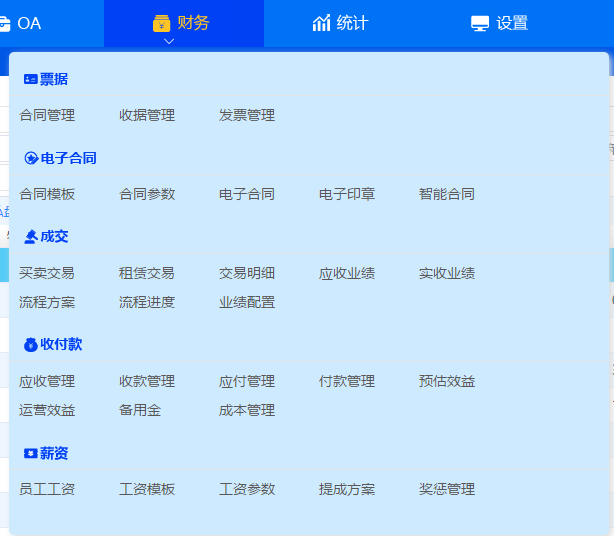Open 发票管理 menu entry

click(247, 115)
